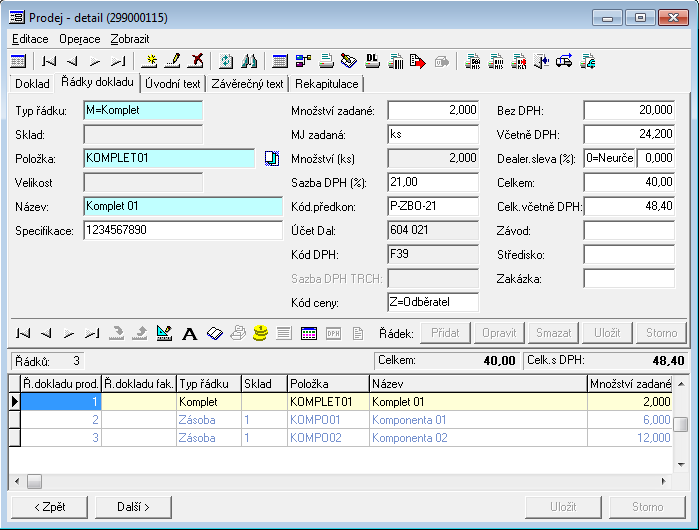Image resolution: width=699 pixels, height=530 pixels.
Task: Open the table view icon before the document navigation arrows
Action: pyautogui.click(x=18, y=62)
